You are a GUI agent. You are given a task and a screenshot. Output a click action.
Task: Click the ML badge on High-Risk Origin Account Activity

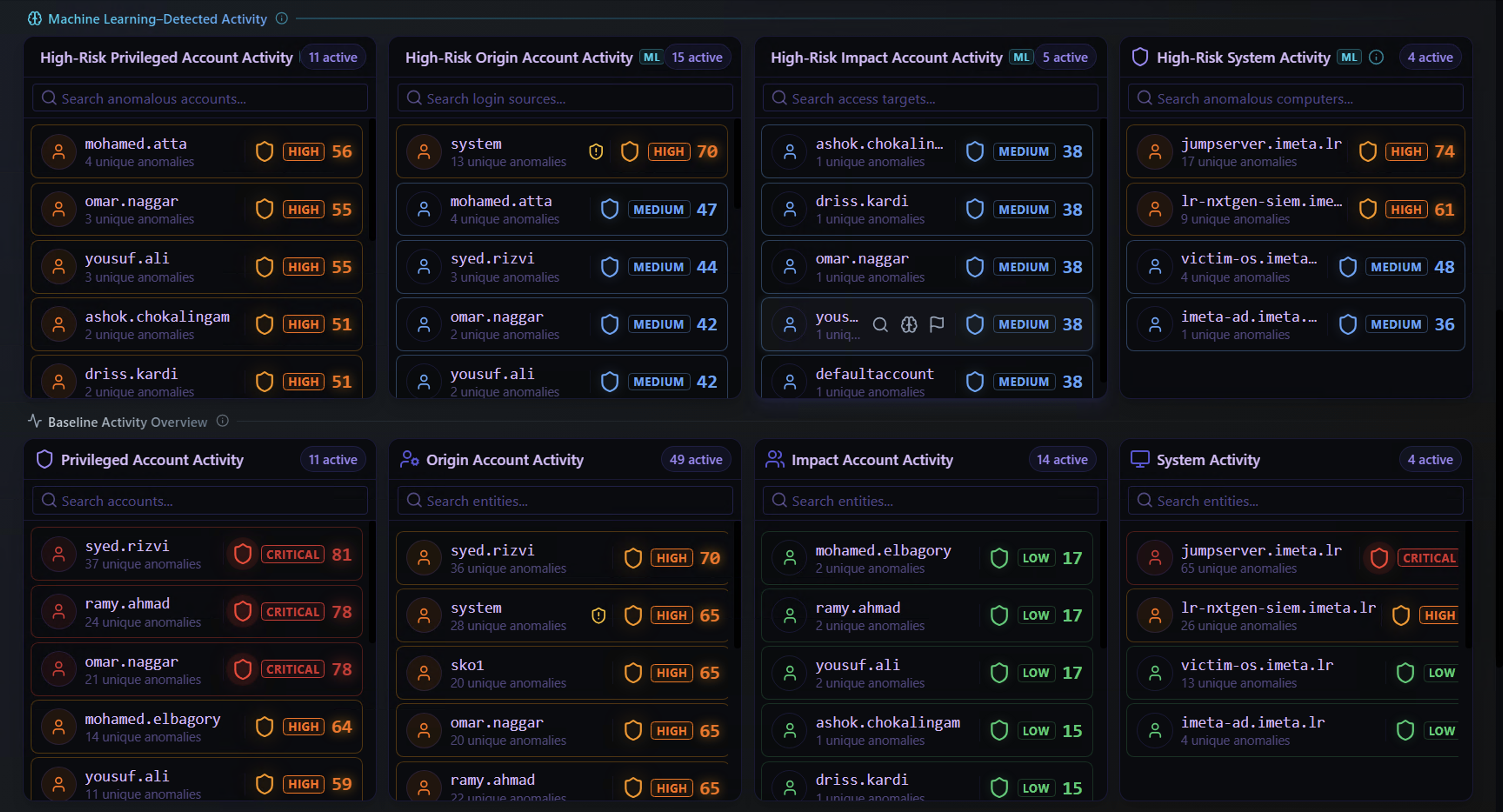(x=651, y=57)
